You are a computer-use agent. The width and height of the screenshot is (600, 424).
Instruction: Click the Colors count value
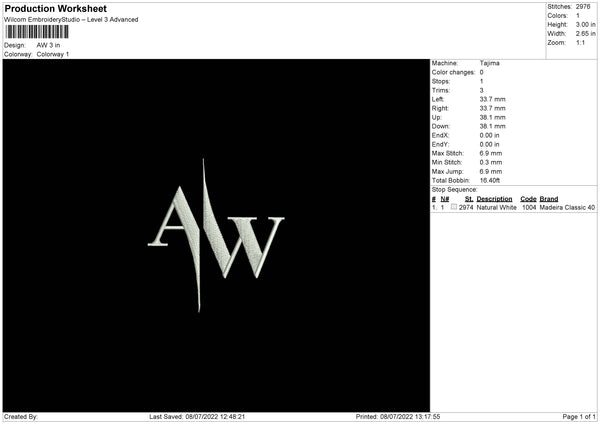578,16
